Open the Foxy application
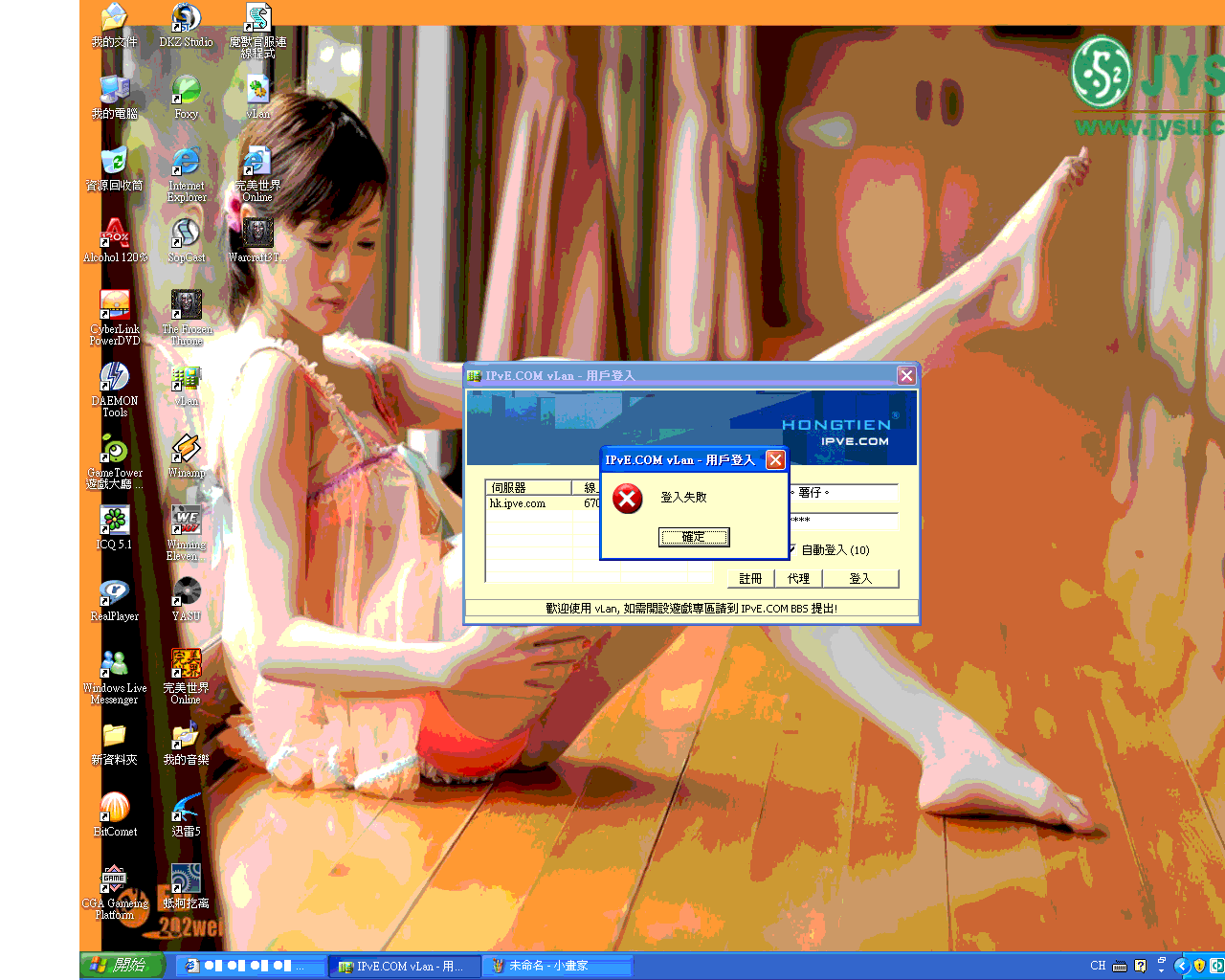 click(186, 91)
